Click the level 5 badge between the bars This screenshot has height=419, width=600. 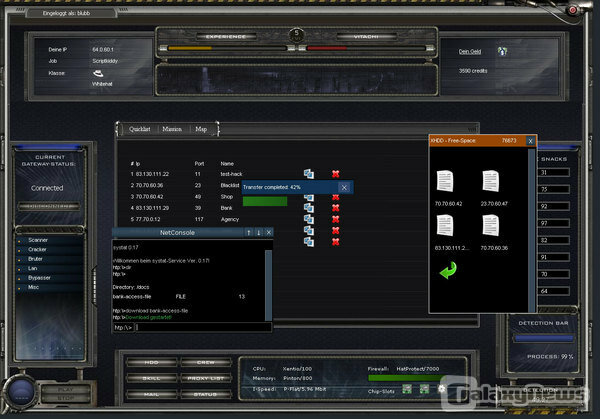click(296, 34)
